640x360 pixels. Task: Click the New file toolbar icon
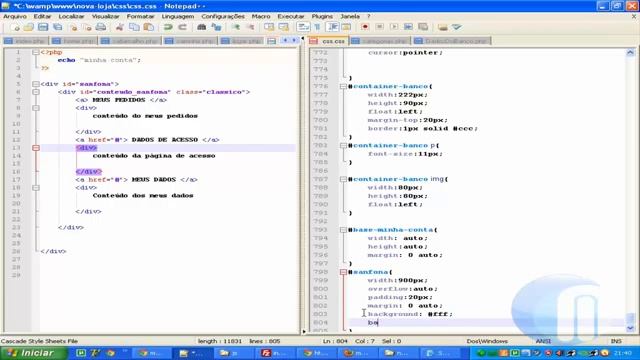pyautogui.click(x=16, y=27)
